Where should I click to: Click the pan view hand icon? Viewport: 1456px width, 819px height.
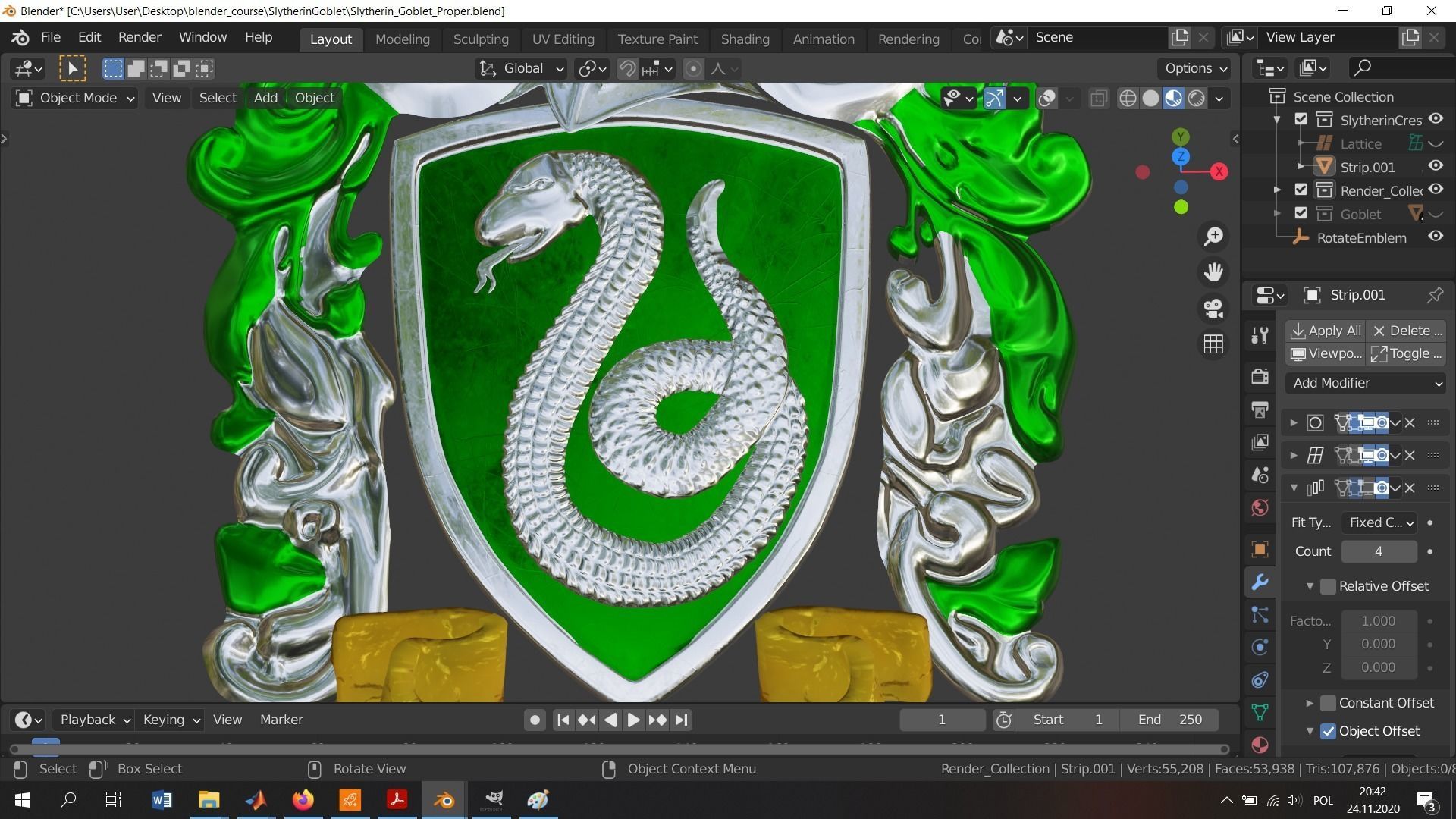pyautogui.click(x=1213, y=271)
